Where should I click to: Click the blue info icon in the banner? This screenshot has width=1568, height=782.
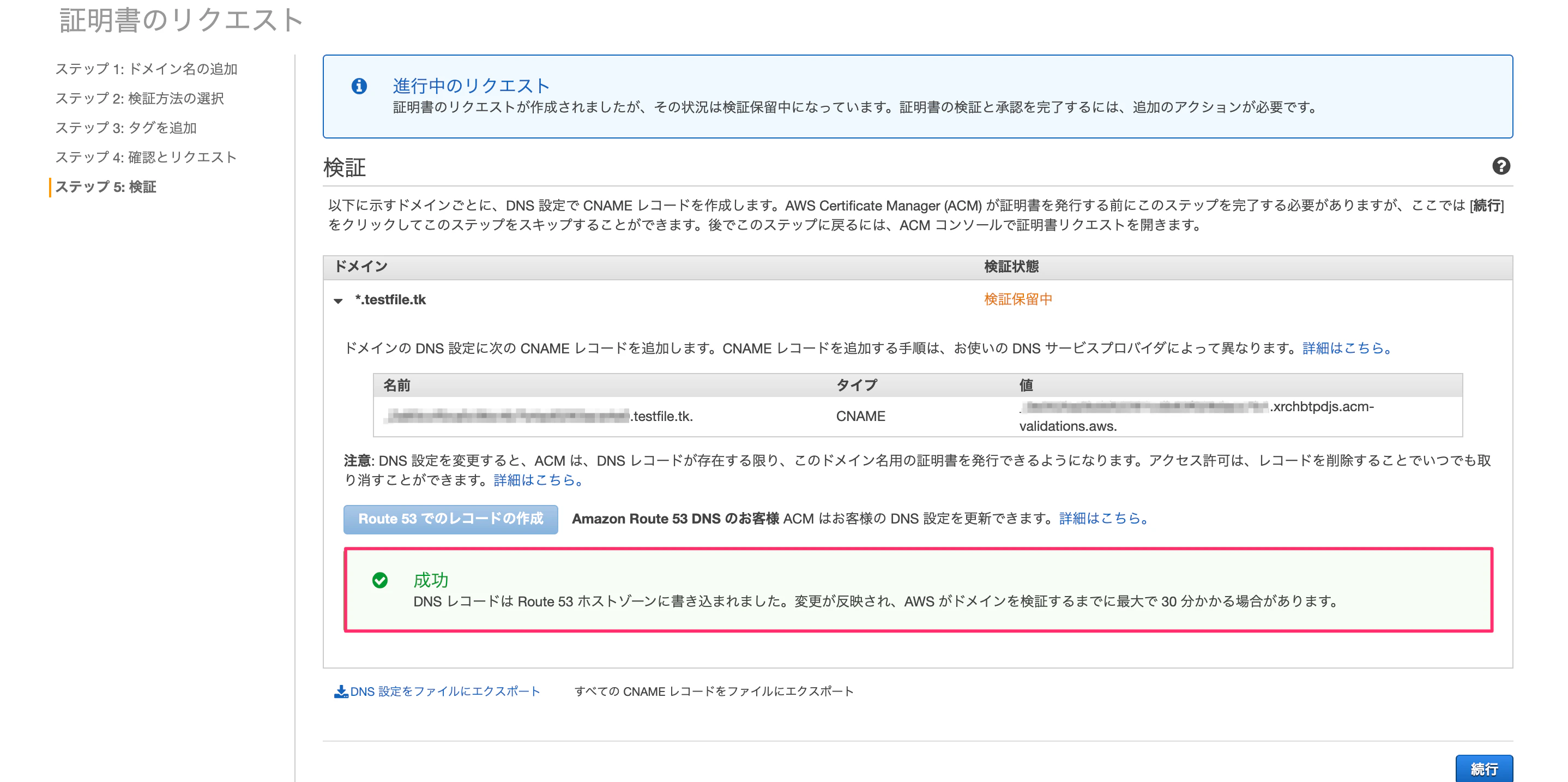[x=359, y=86]
